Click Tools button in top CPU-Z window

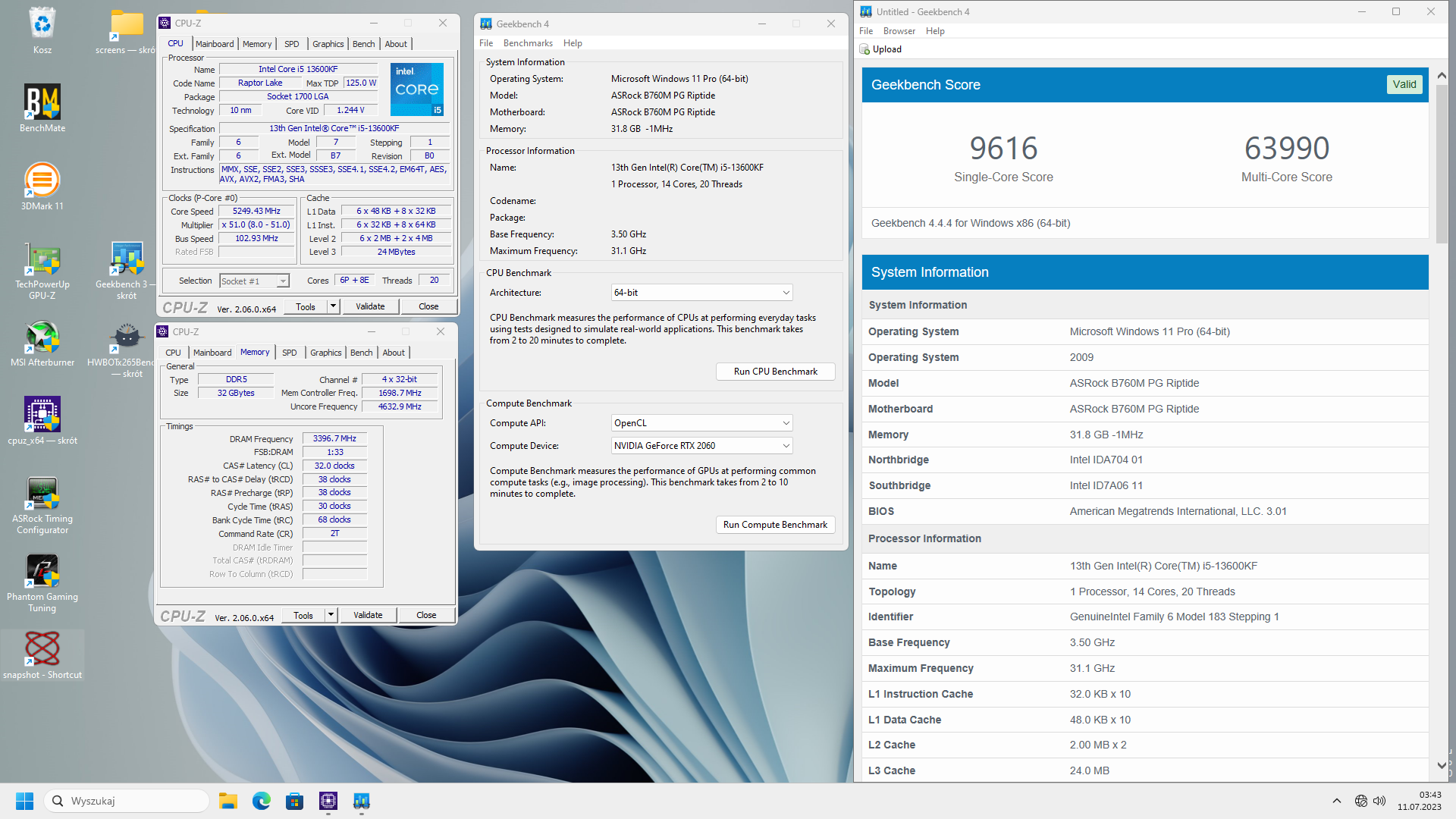point(306,306)
